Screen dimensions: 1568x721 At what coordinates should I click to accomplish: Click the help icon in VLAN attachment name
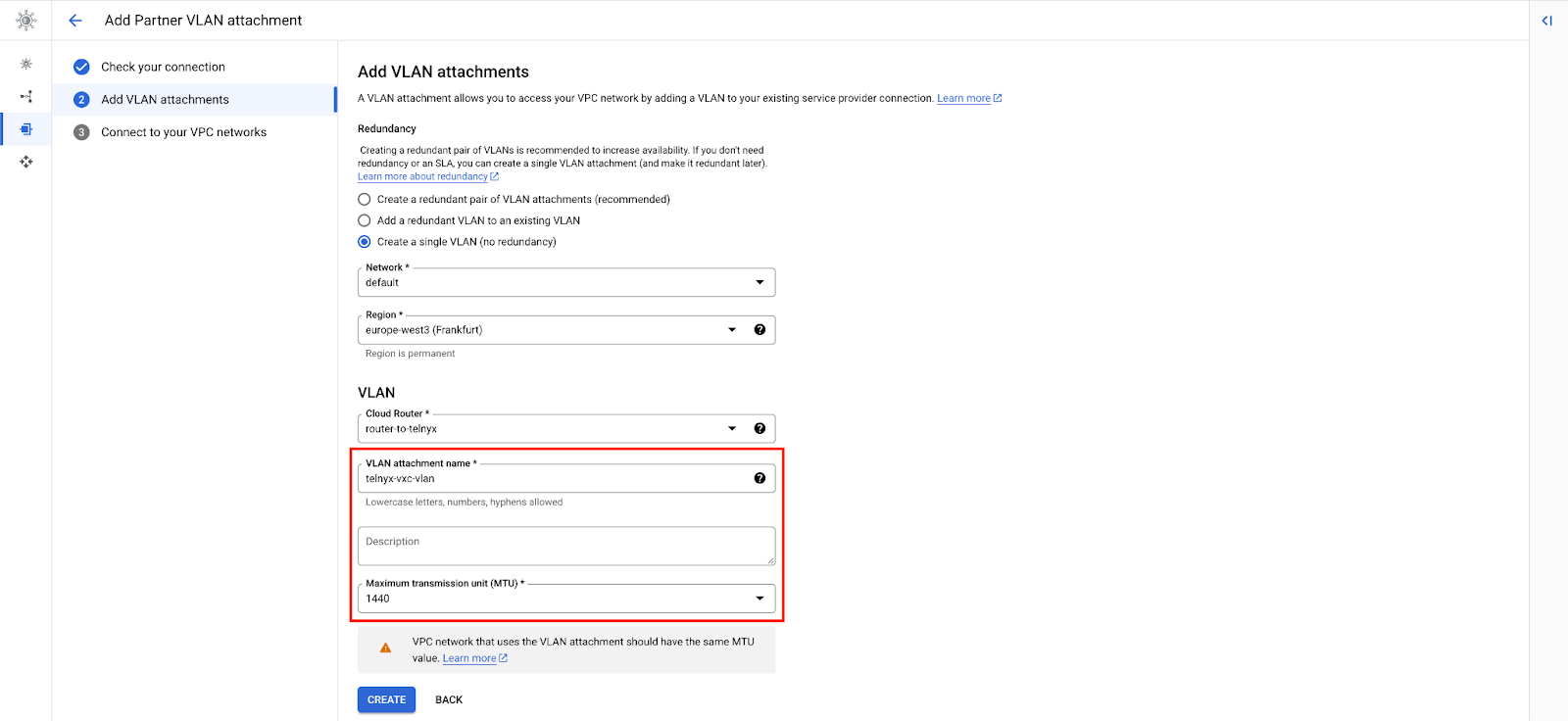coord(759,478)
